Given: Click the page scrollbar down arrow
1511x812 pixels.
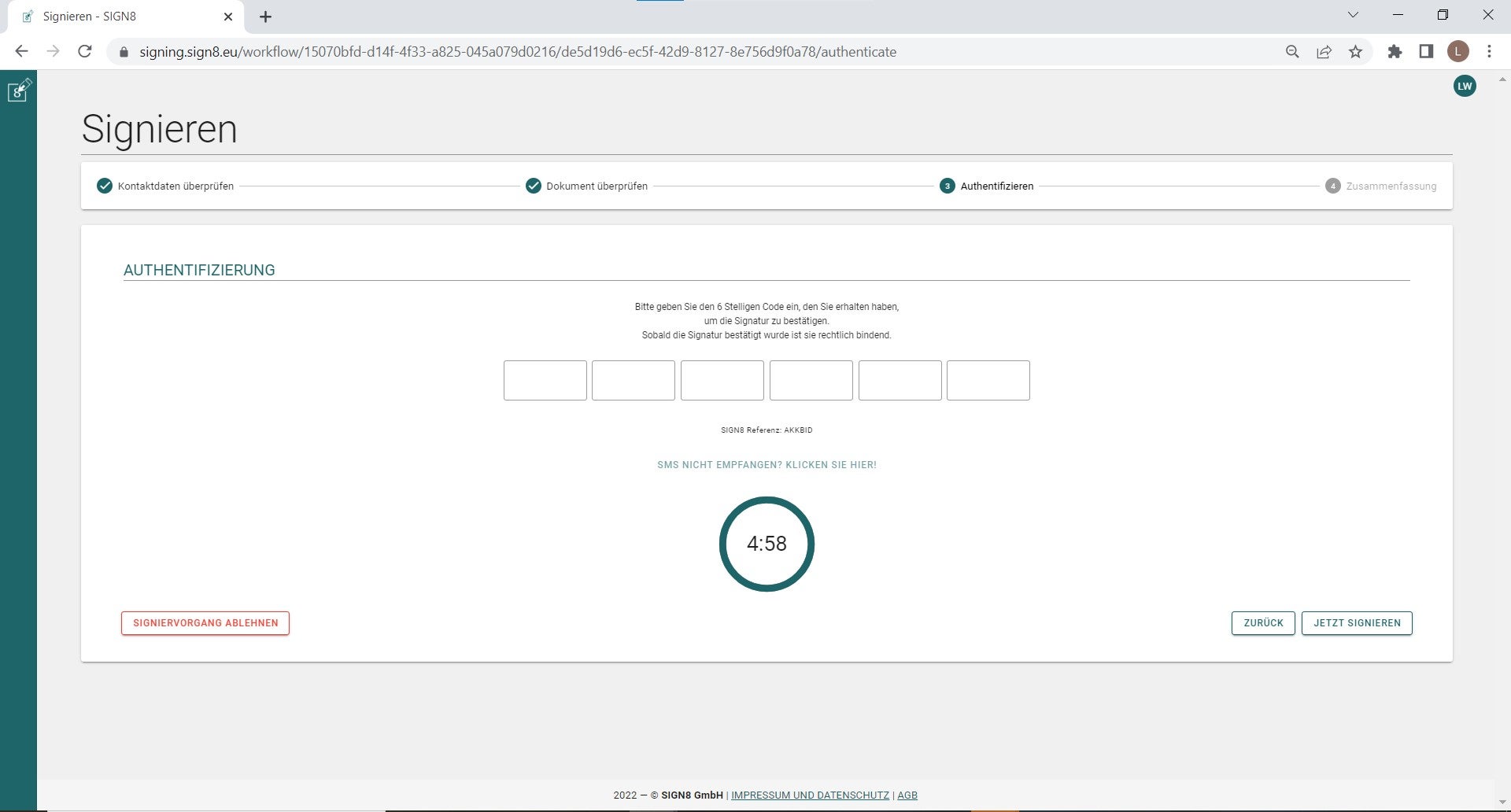Looking at the screenshot, I should [x=1502, y=803].
